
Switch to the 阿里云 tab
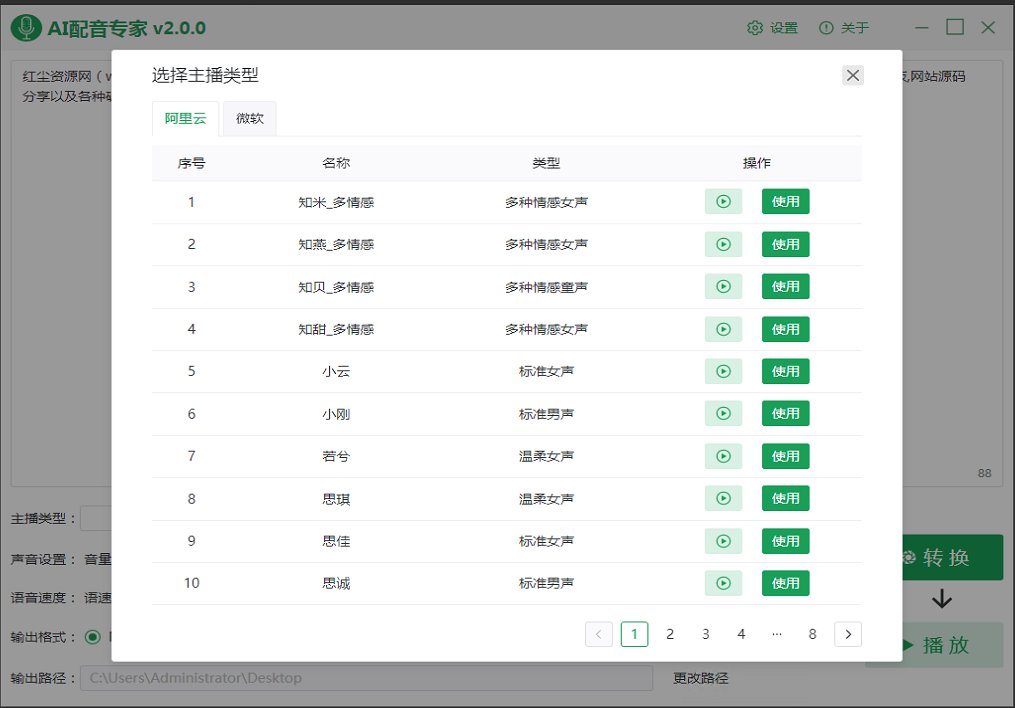pyautogui.click(x=185, y=118)
